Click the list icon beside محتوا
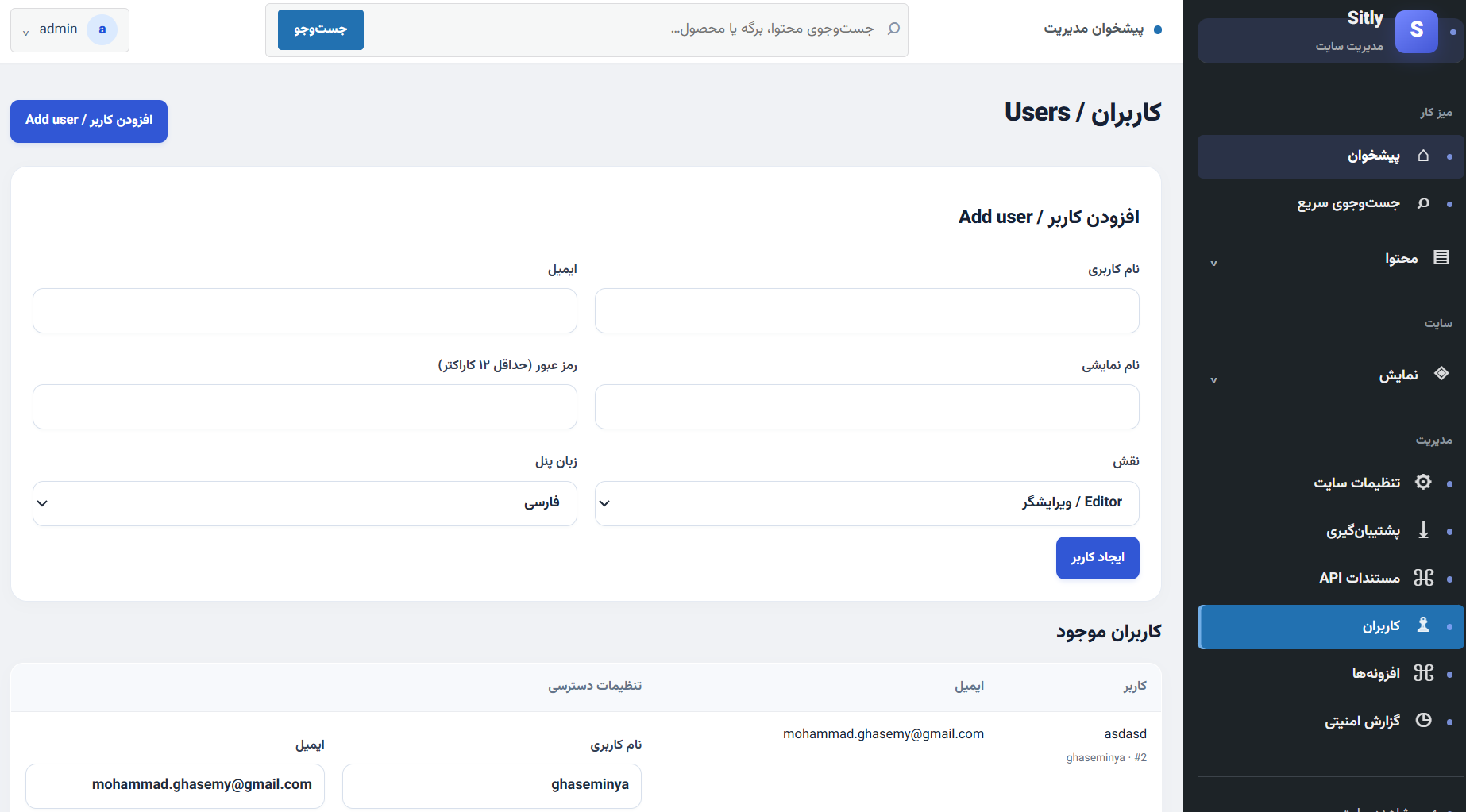 click(x=1441, y=257)
